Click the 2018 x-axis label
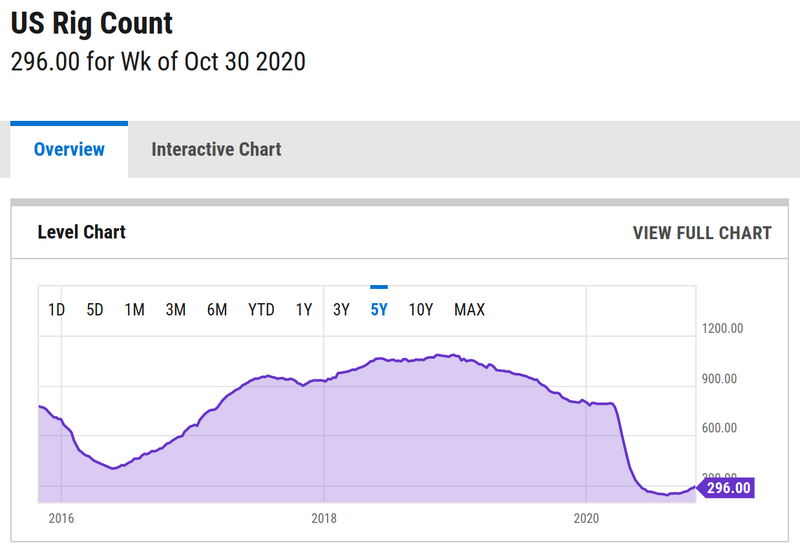Screen dimensions: 800x552 click(323, 518)
